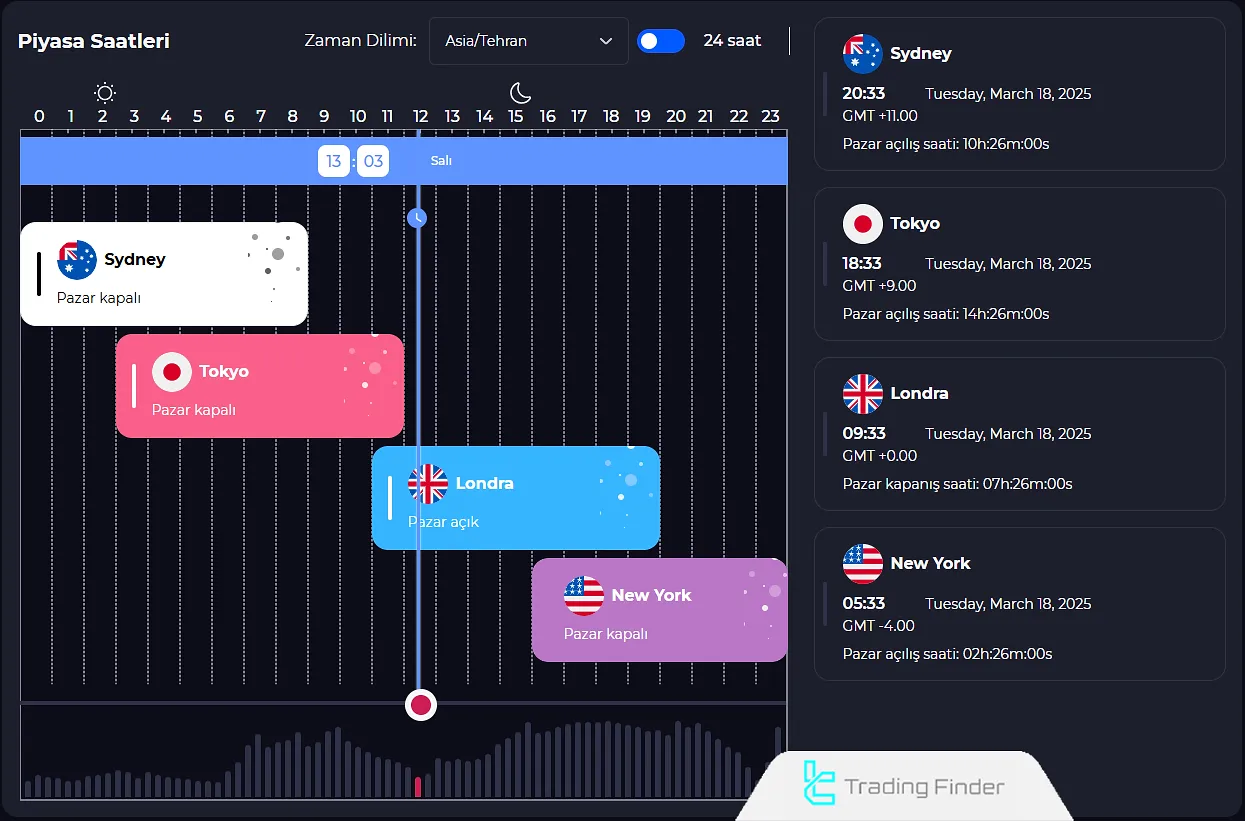The image size is (1245, 821).
Task: Open the Londra card in right panel
Action: (1019, 434)
